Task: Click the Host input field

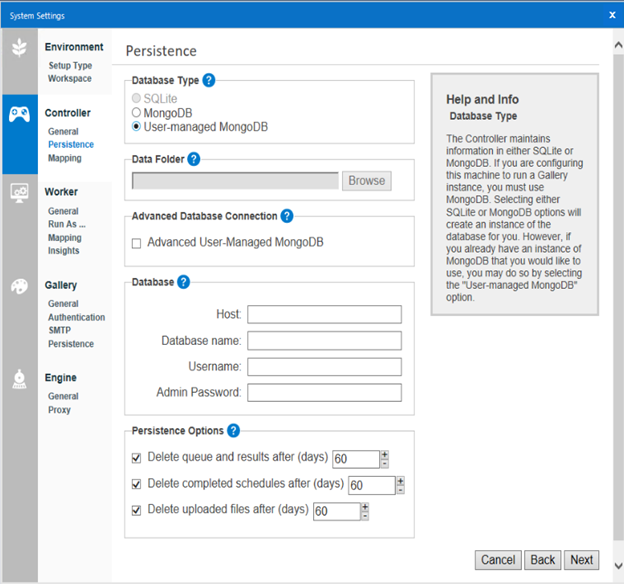Action: (x=324, y=315)
